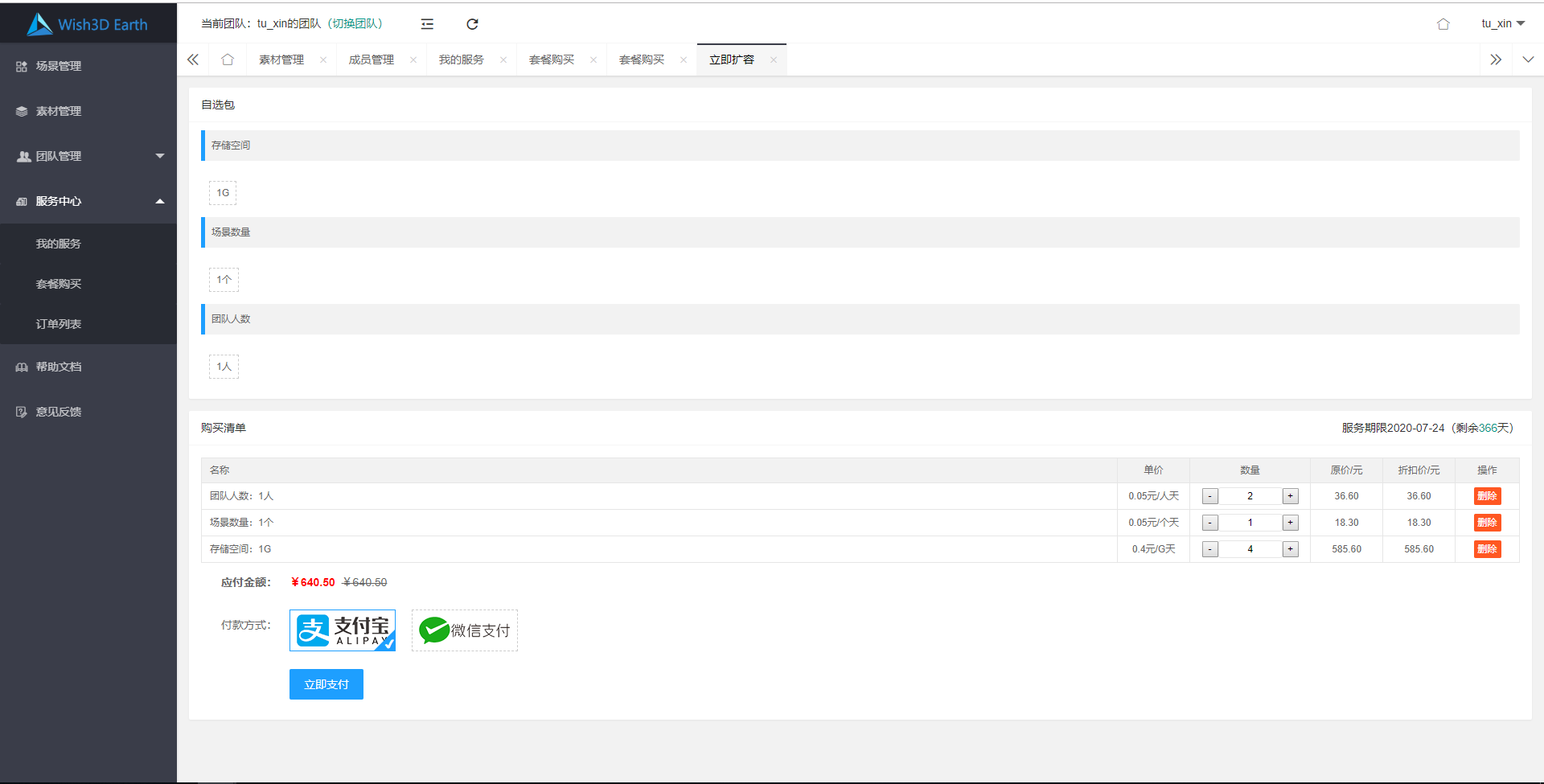Increase the 团队人数 quantity with plus
The height and width of the screenshot is (784, 1544).
(1290, 496)
